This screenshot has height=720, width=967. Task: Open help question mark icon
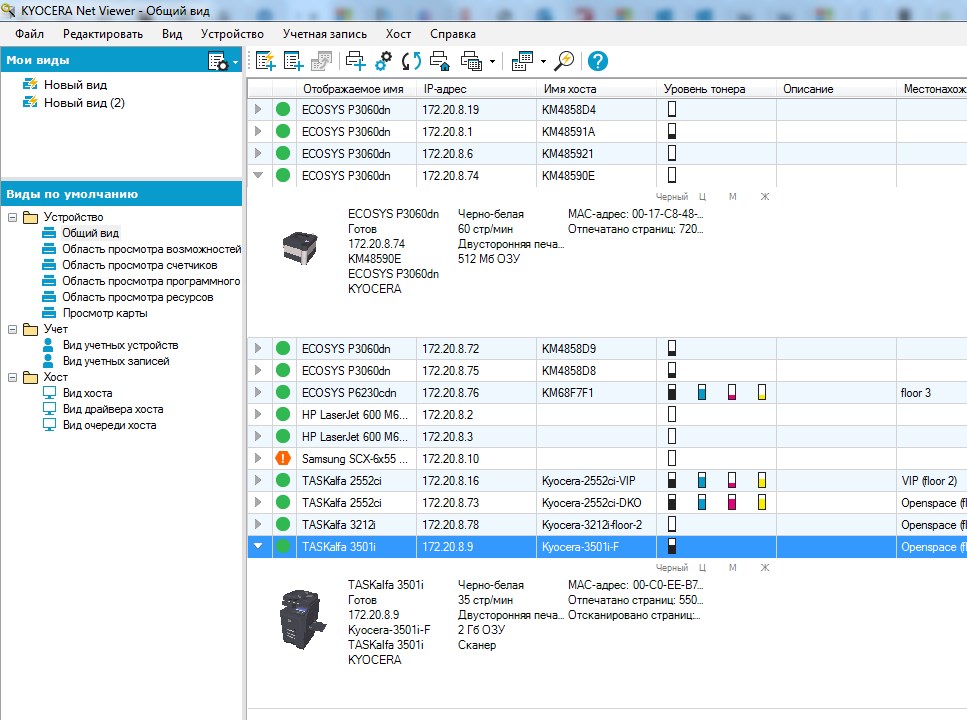598,61
